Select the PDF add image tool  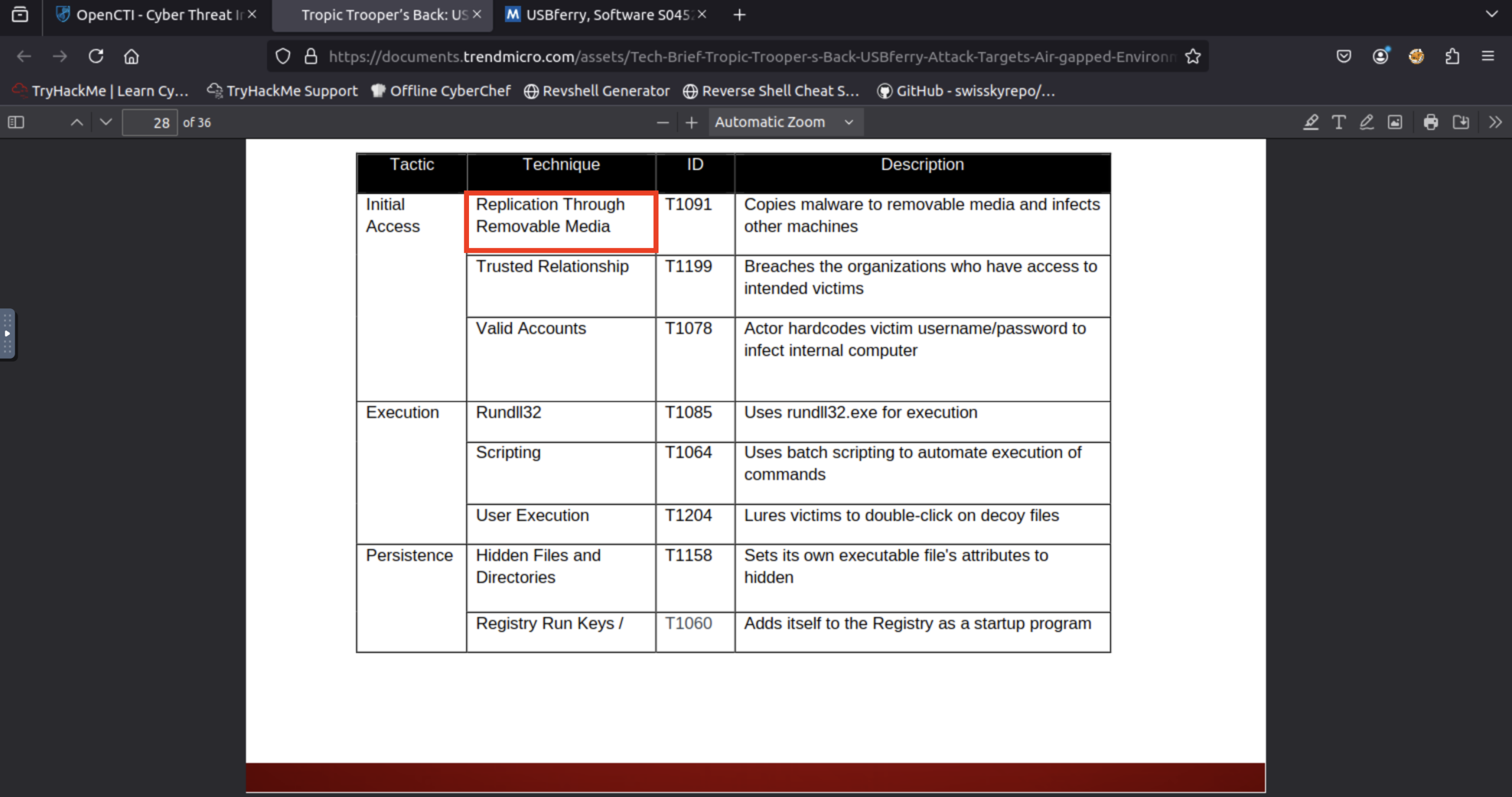[1394, 122]
